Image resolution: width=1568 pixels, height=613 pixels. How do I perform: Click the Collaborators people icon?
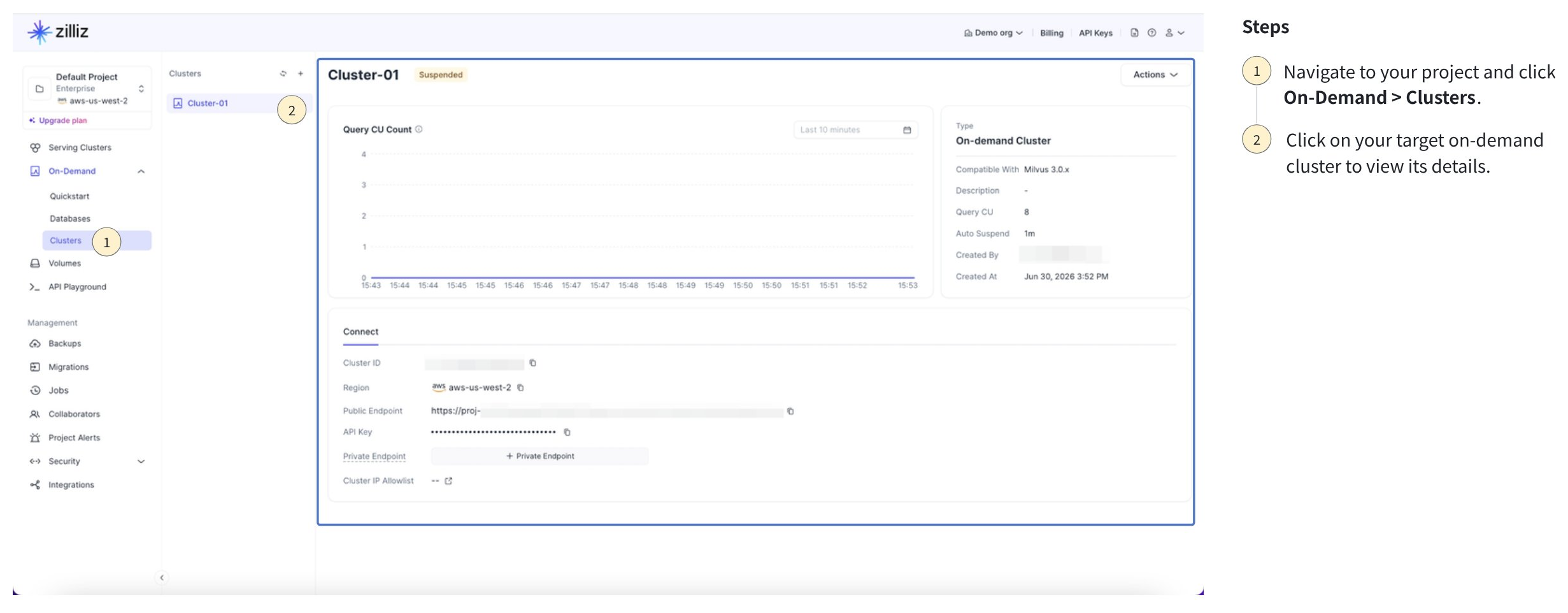(35, 414)
